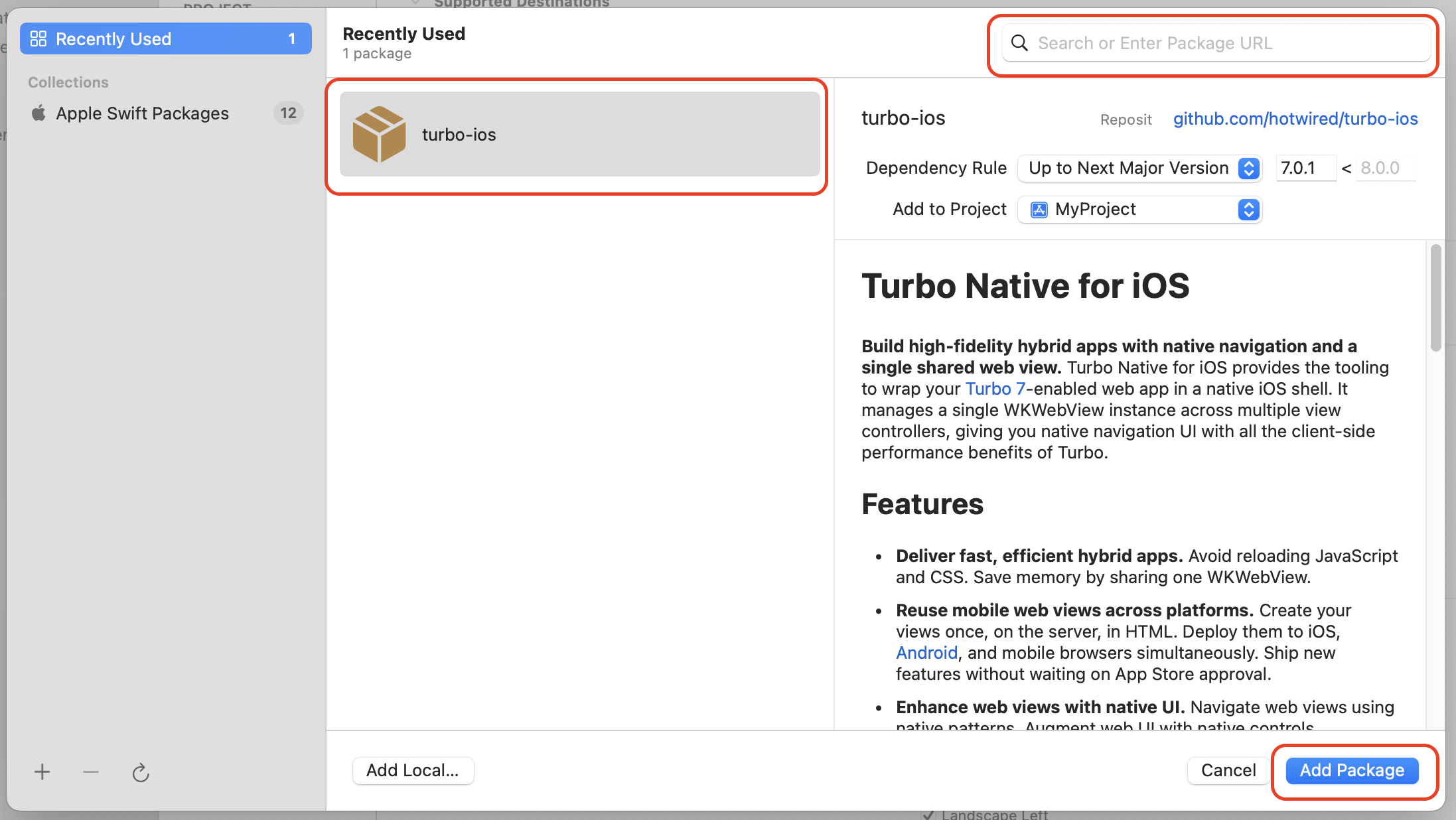Click the readme vertical scrollbar
The height and width of the screenshot is (820, 1456).
[1435, 297]
